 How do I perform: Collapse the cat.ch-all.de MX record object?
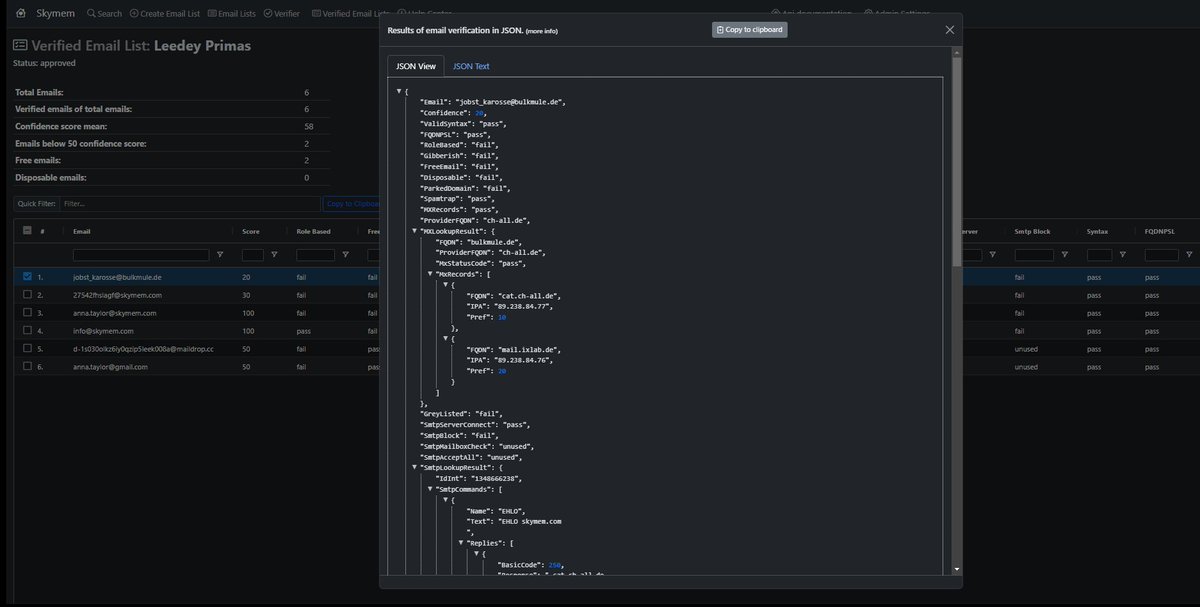coord(447,285)
